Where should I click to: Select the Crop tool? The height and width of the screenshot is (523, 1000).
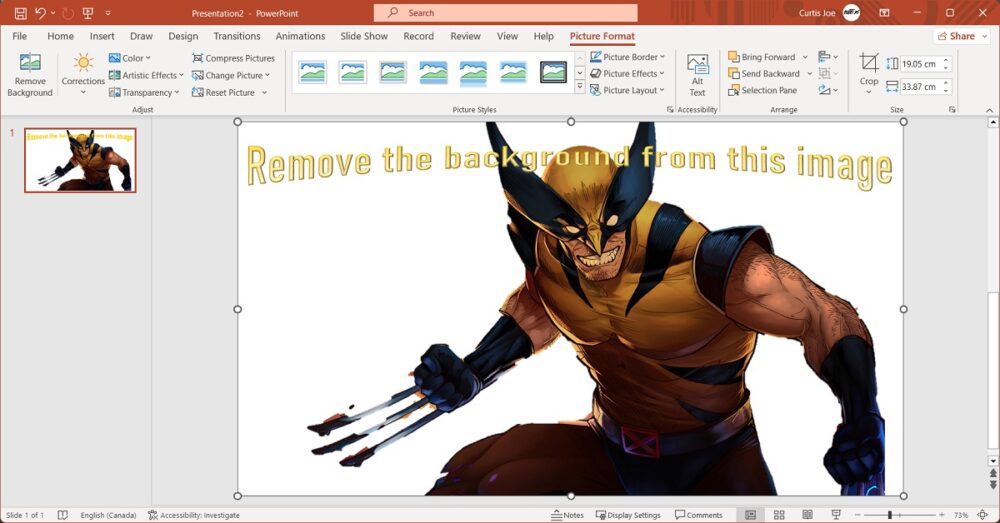pyautogui.click(x=868, y=66)
